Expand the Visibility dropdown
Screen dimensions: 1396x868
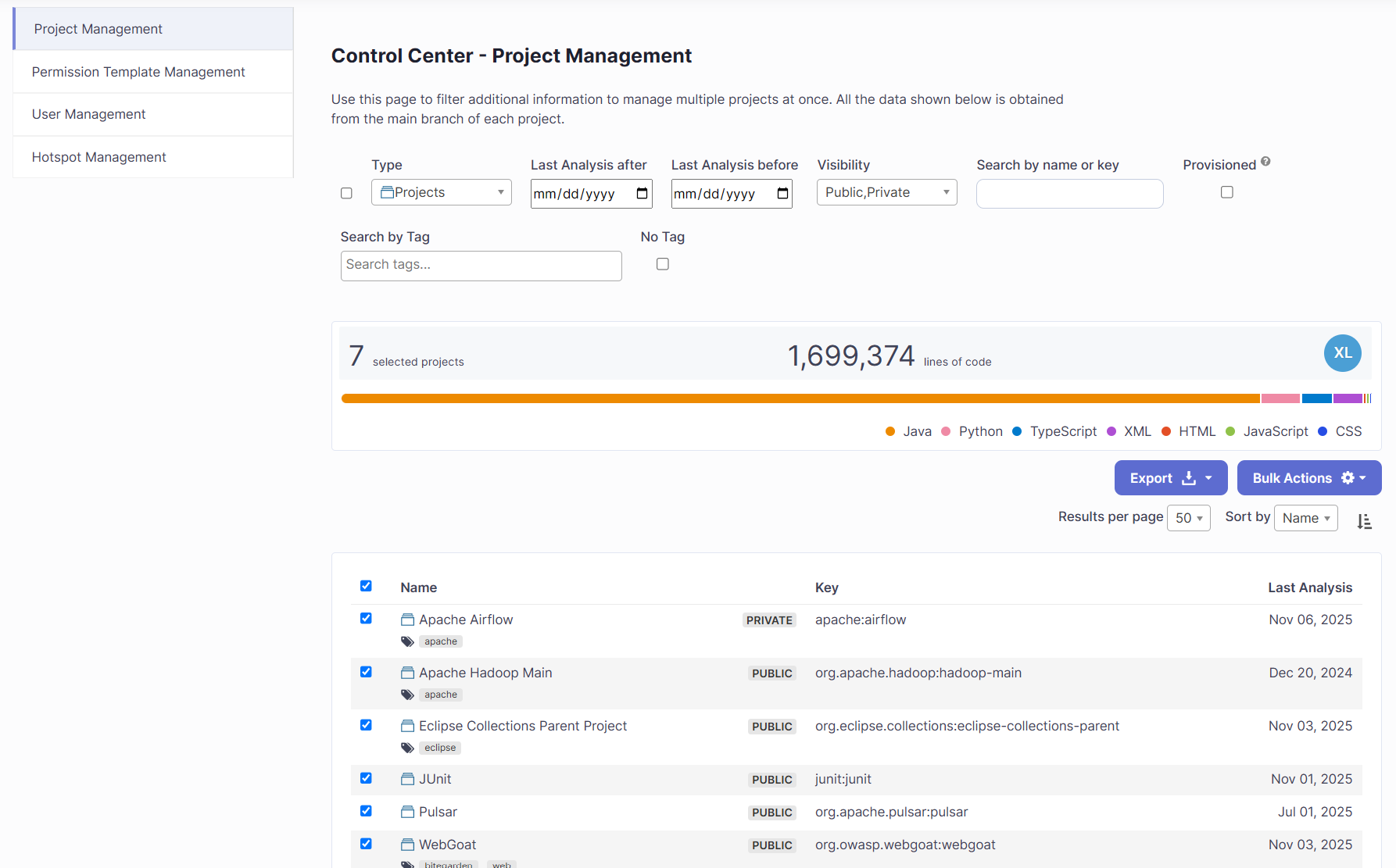(886, 192)
